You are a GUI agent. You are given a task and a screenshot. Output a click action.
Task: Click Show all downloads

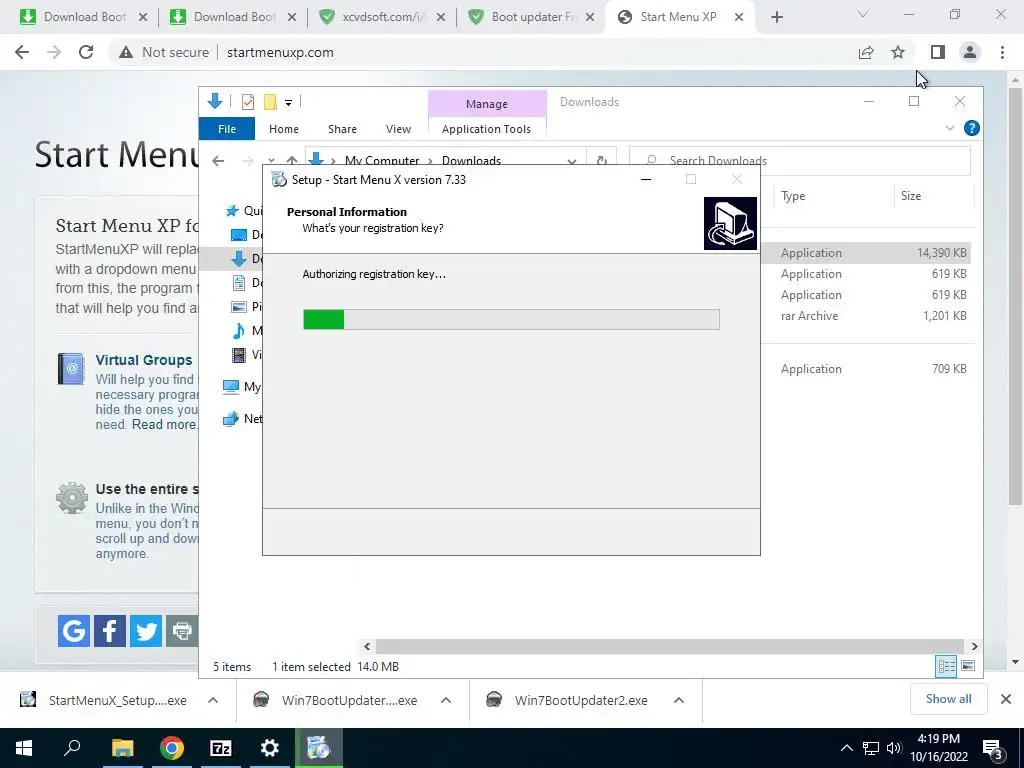[948, 699]
